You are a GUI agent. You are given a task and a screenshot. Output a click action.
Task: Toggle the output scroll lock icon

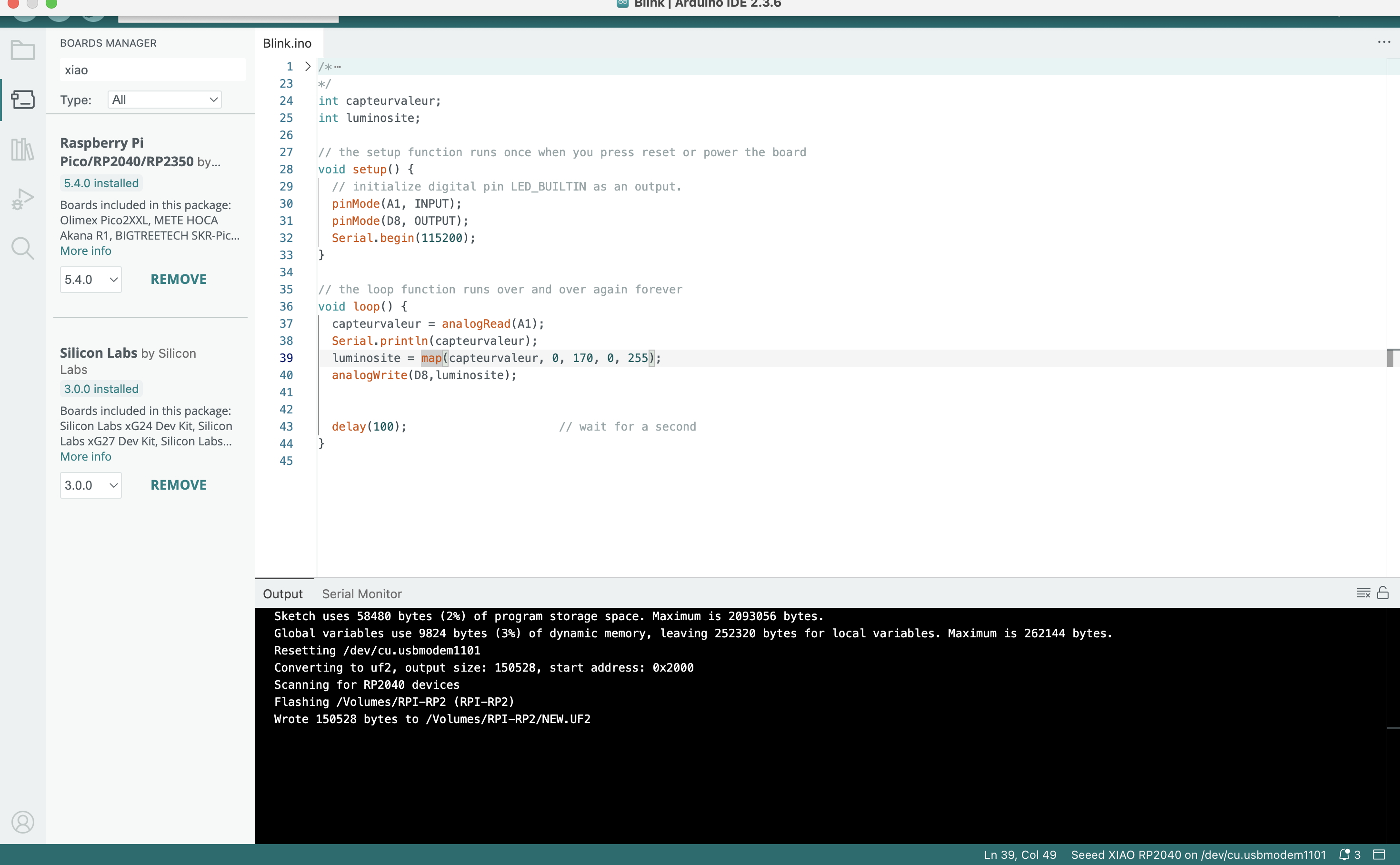(1383, 593)
